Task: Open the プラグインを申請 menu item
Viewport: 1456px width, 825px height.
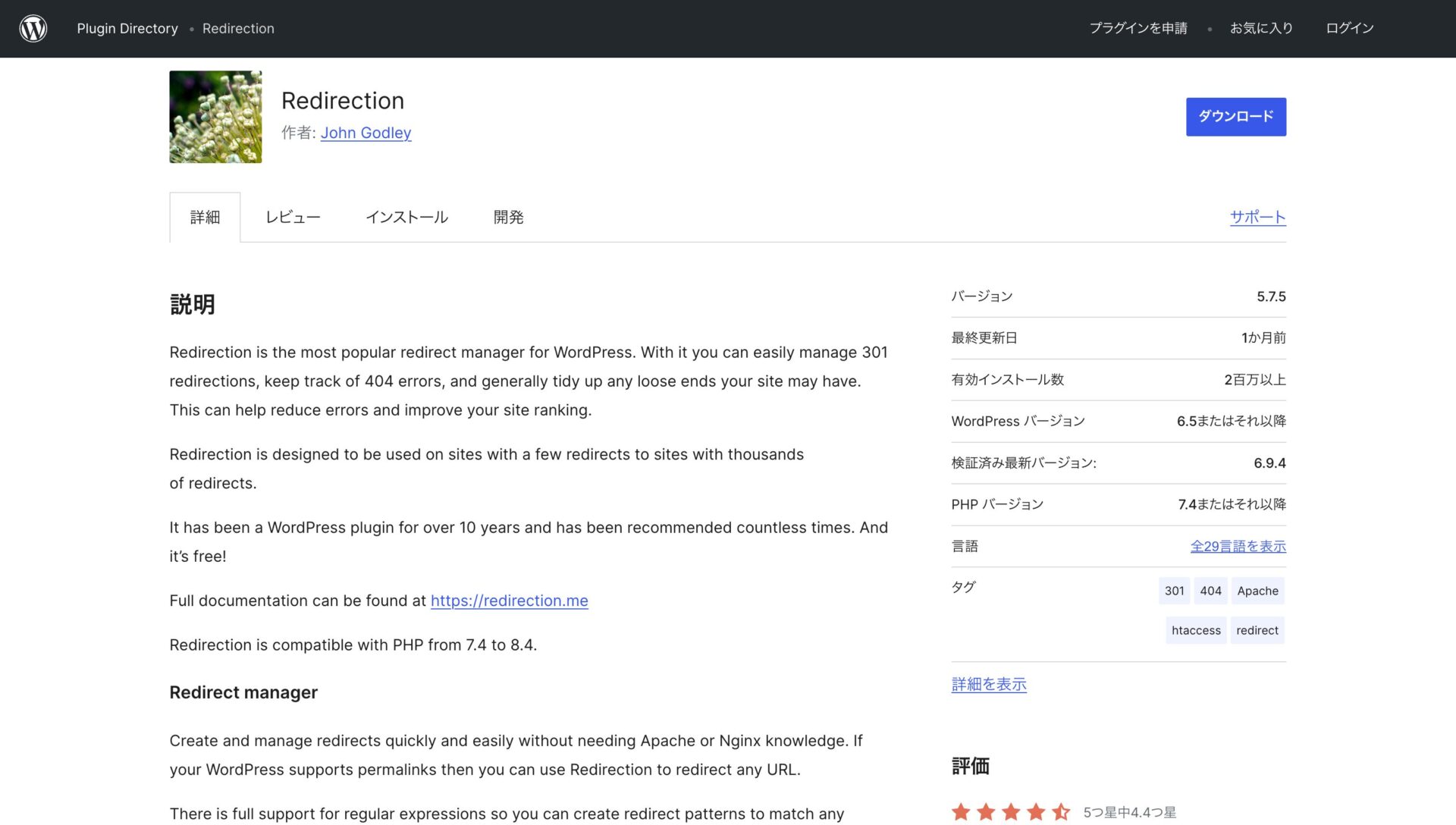Action: point(1138,29)
